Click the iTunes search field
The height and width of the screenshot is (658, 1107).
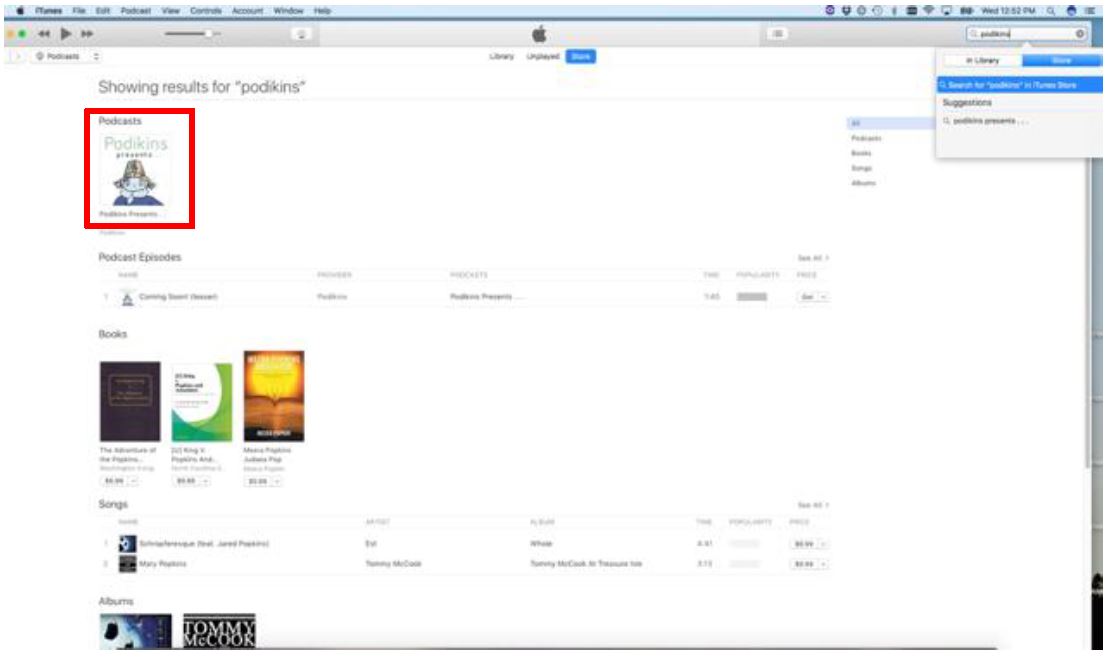click(x=1026, y=33)
